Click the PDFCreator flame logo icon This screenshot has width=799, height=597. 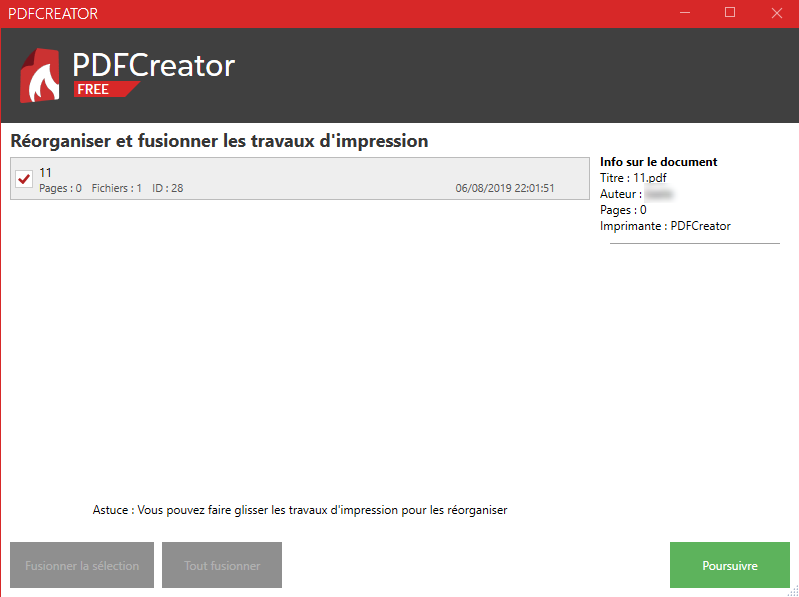coord(40,75)
